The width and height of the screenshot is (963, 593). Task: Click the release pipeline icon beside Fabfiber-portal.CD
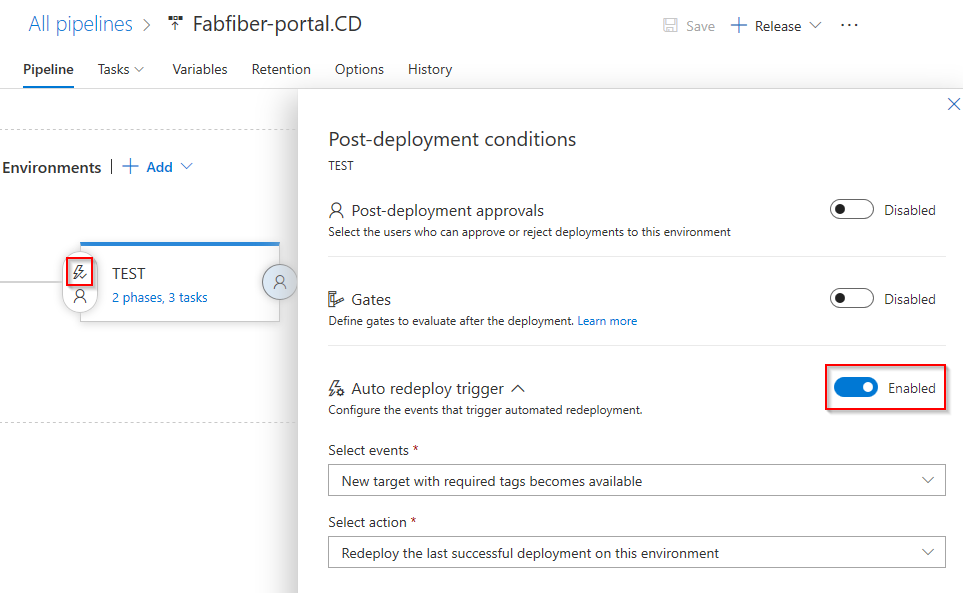pos(176,23)
